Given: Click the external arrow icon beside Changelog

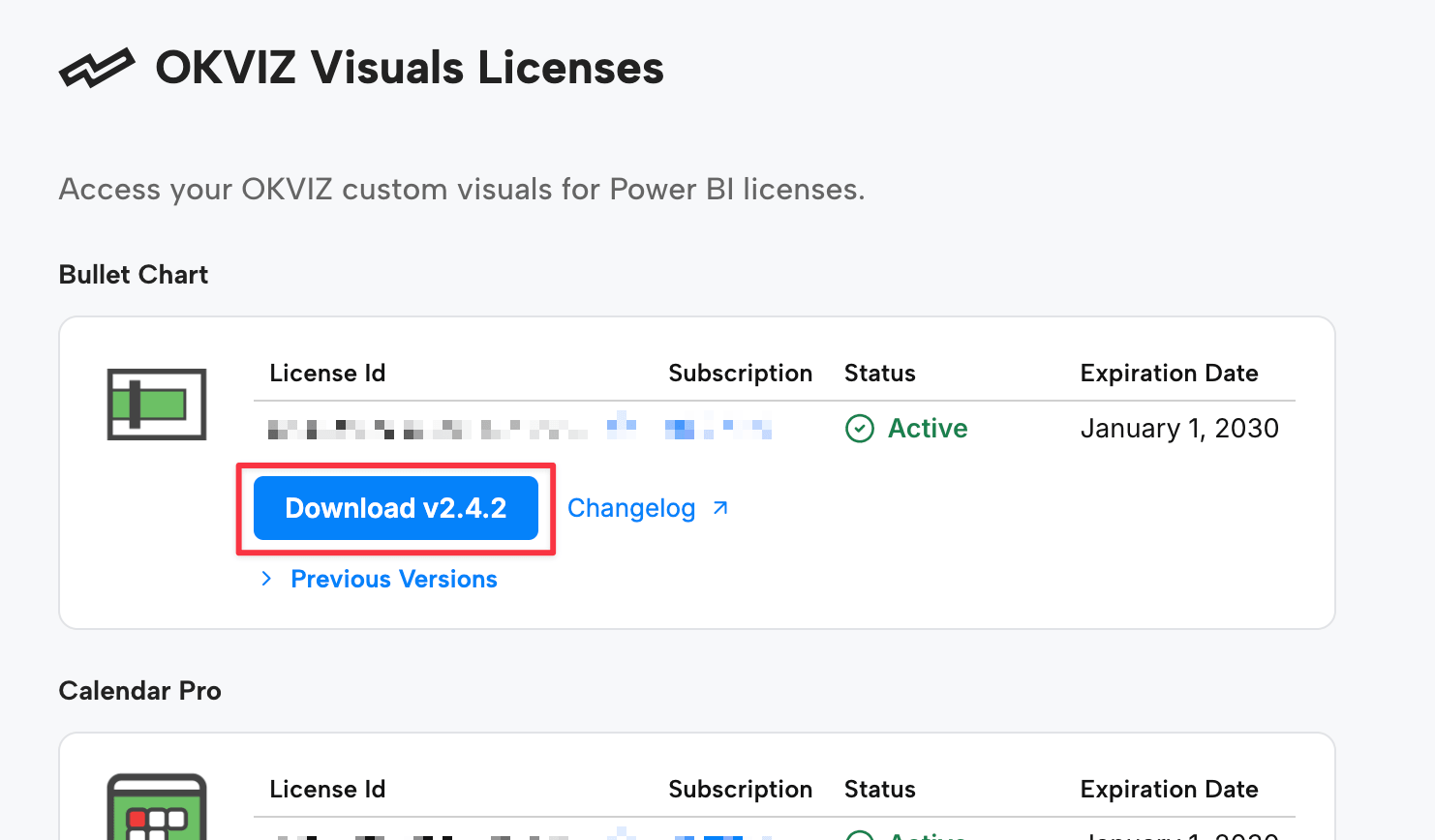Looking at the screenshot, I should pos(720,507).
